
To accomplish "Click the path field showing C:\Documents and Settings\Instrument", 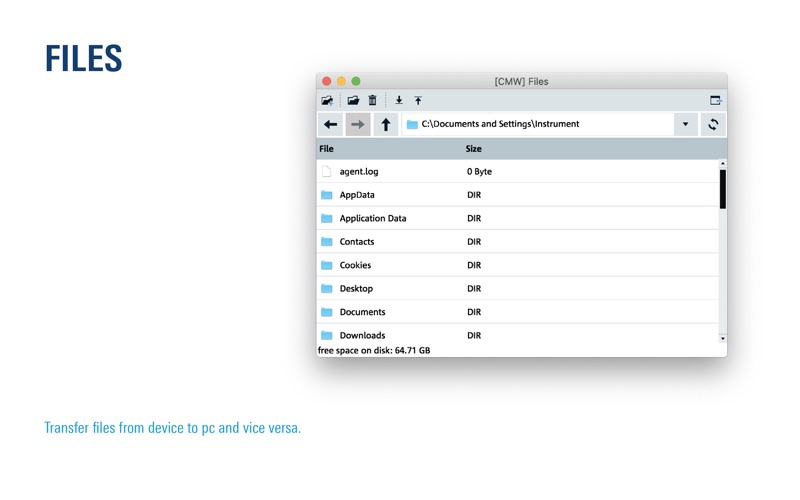I will tap(538, 124).
